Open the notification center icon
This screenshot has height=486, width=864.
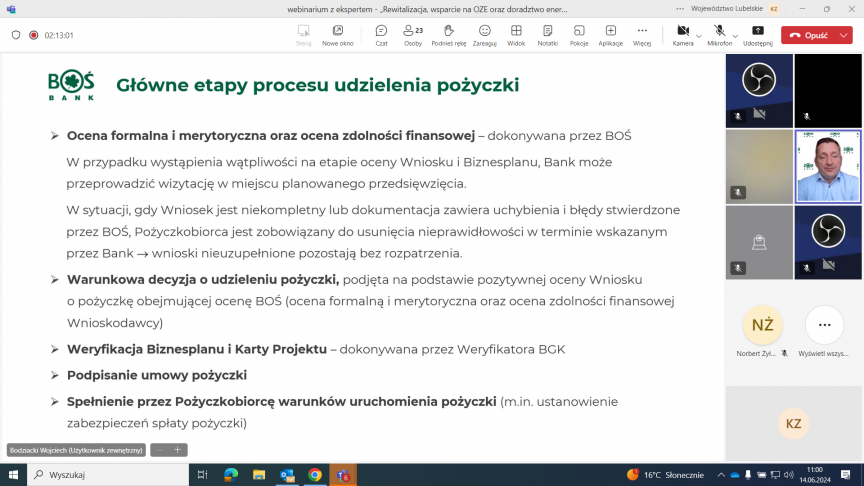tap(845, 474)
